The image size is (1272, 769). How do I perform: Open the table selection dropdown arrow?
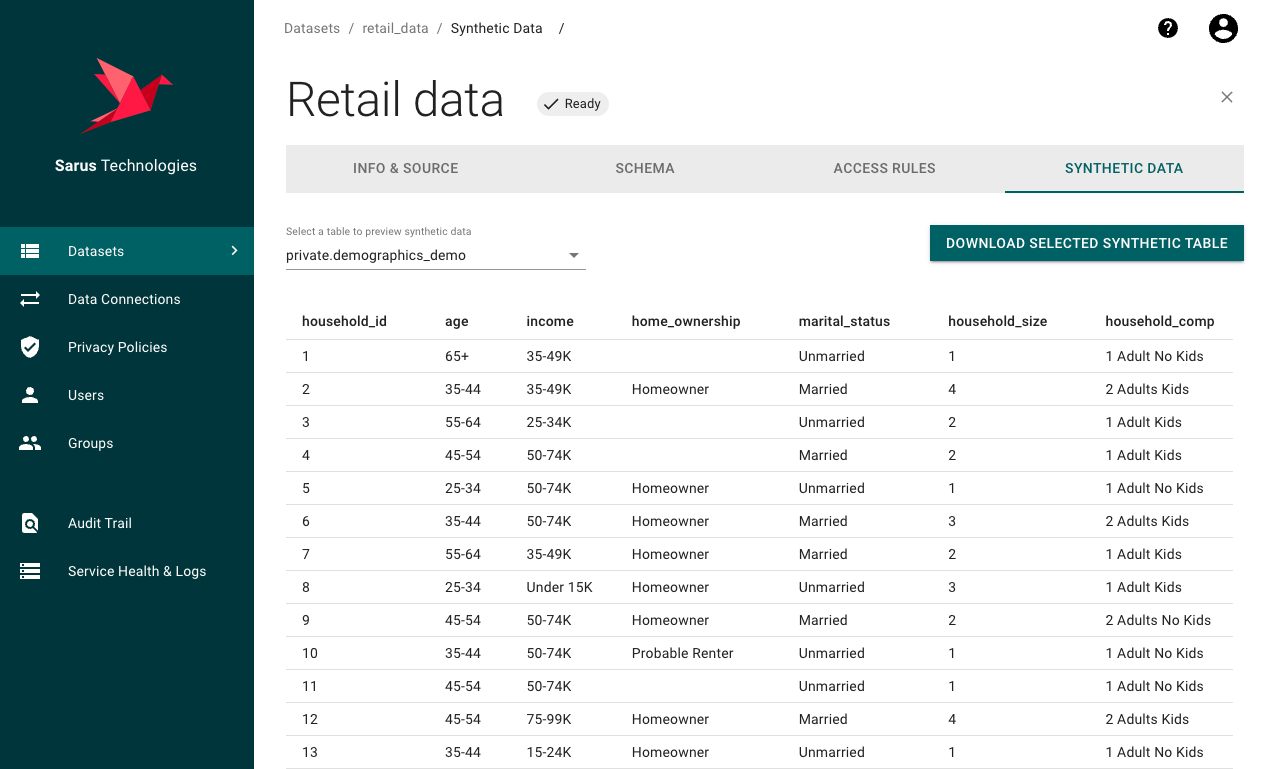point(574,256)
